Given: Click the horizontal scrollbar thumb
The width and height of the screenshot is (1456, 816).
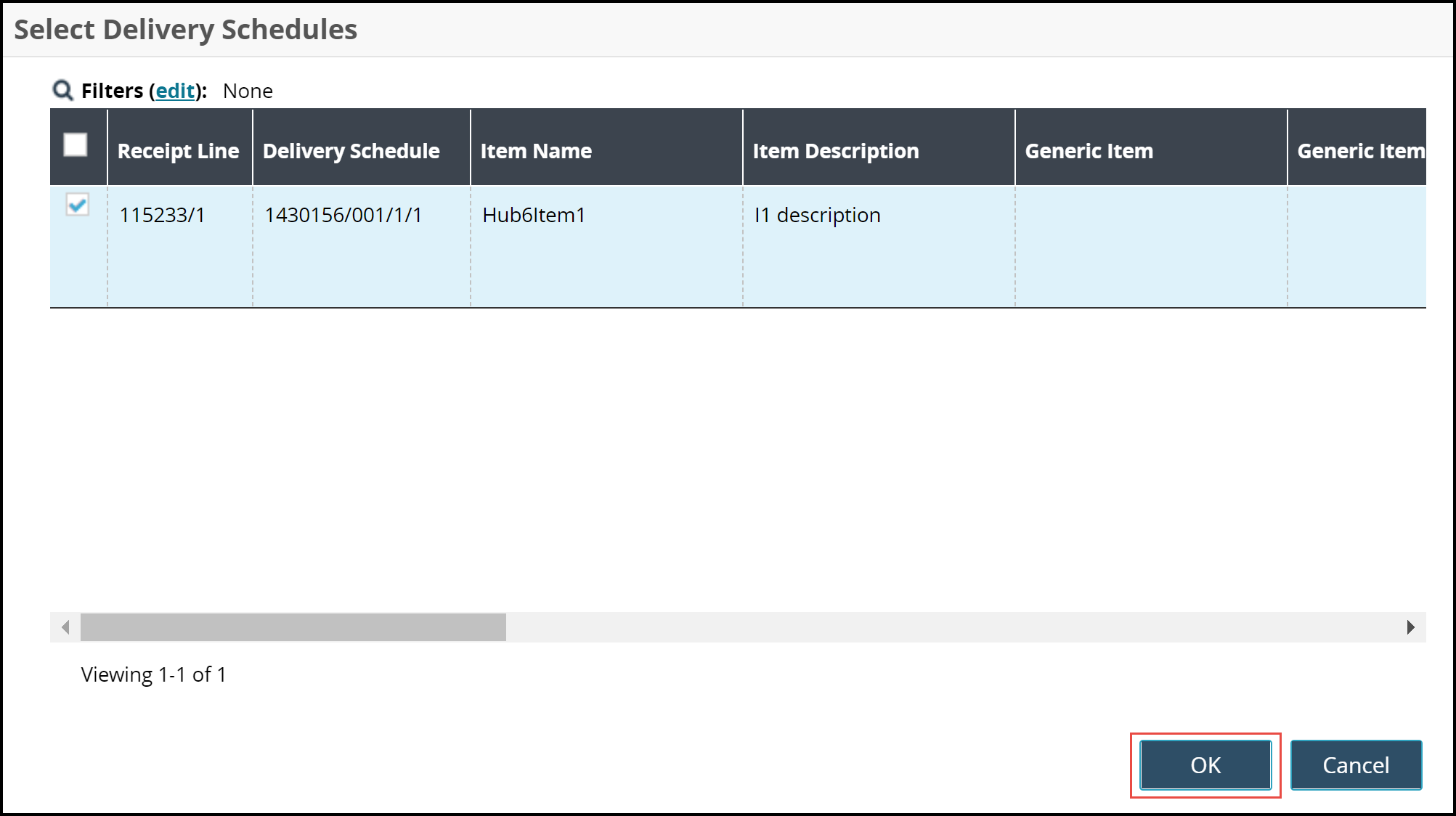Looking at the screenshot, I should tap(293, 627).
